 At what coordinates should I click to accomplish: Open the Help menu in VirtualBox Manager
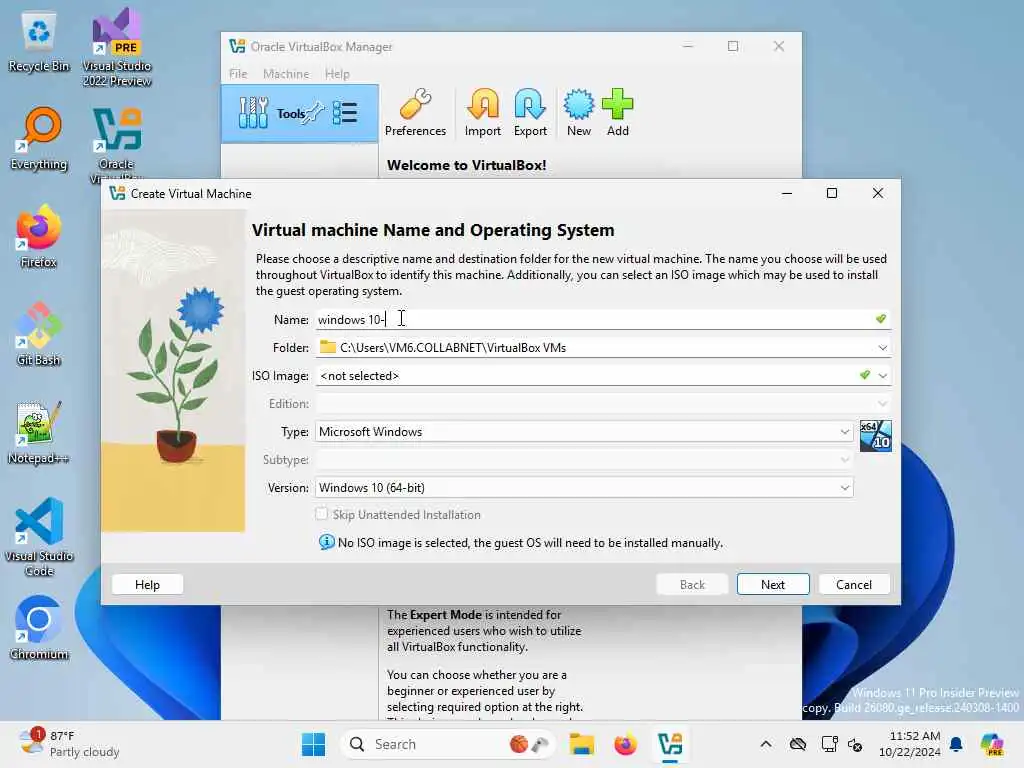pos(337,74)
